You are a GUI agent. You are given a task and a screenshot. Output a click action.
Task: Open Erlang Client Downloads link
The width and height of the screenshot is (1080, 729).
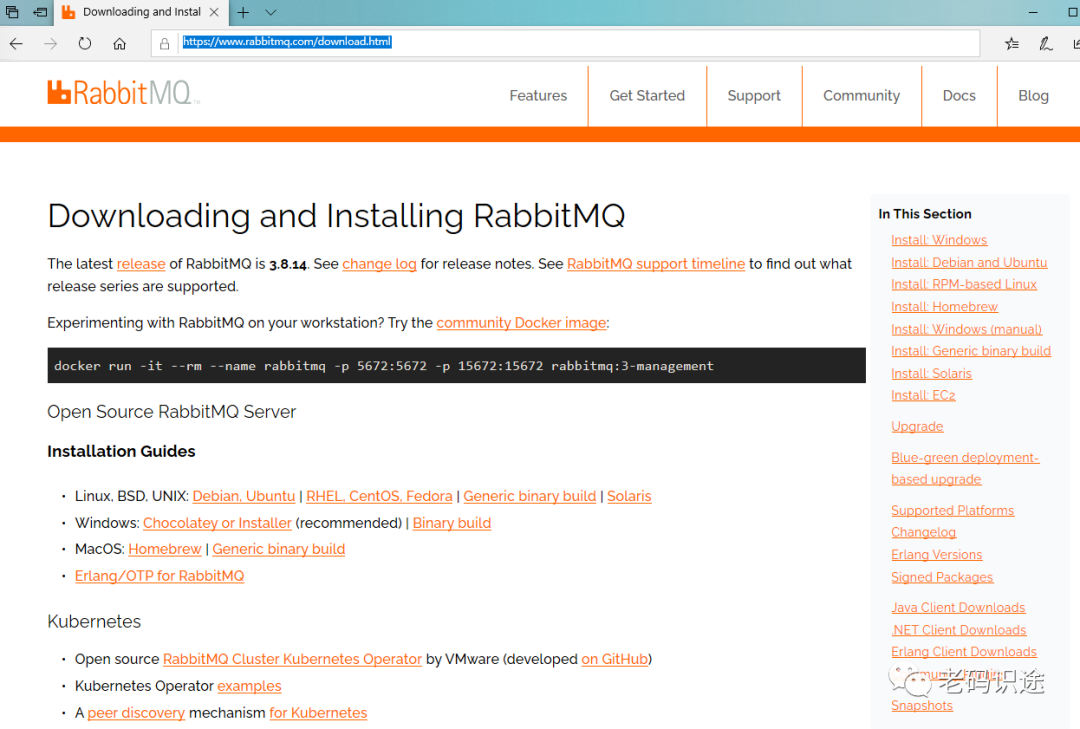coord(964,652)
